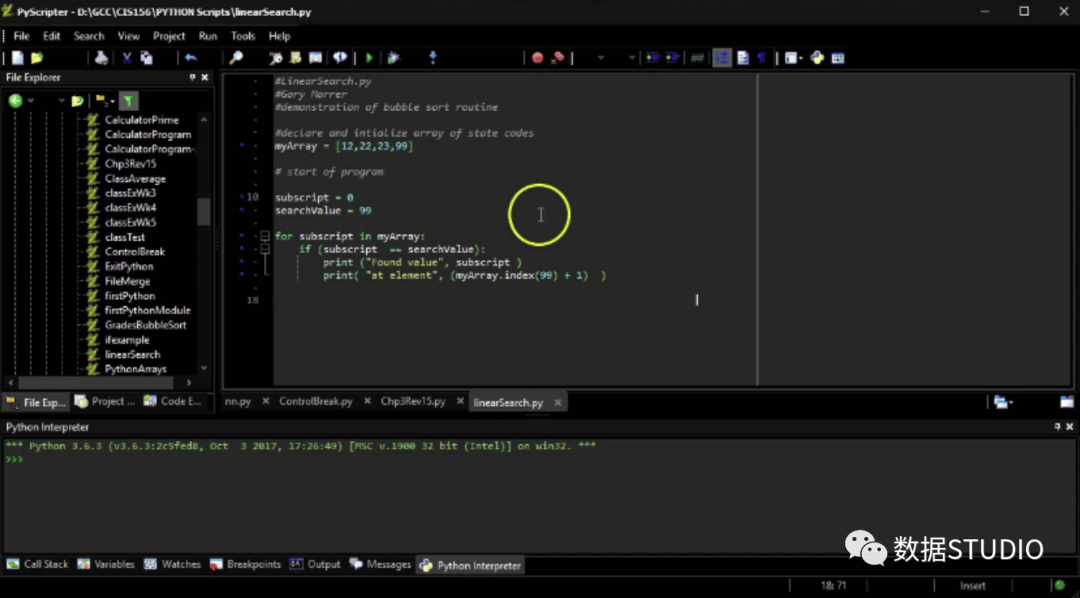The height and width of the screenshot is (598, 1080).
Task: Open the Tools menu
Action: coord(243,36)
